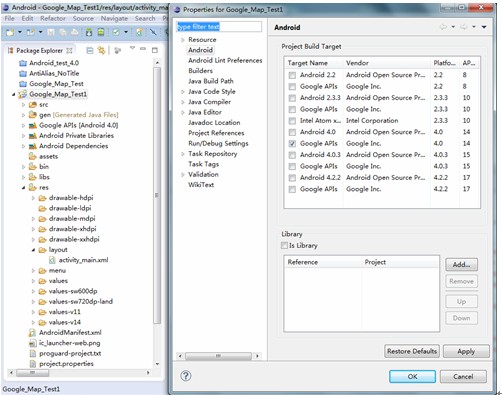The height and width of the screenshot is (395, 502).
Task: Open the File menu
Action: click(x=9, y=18)
